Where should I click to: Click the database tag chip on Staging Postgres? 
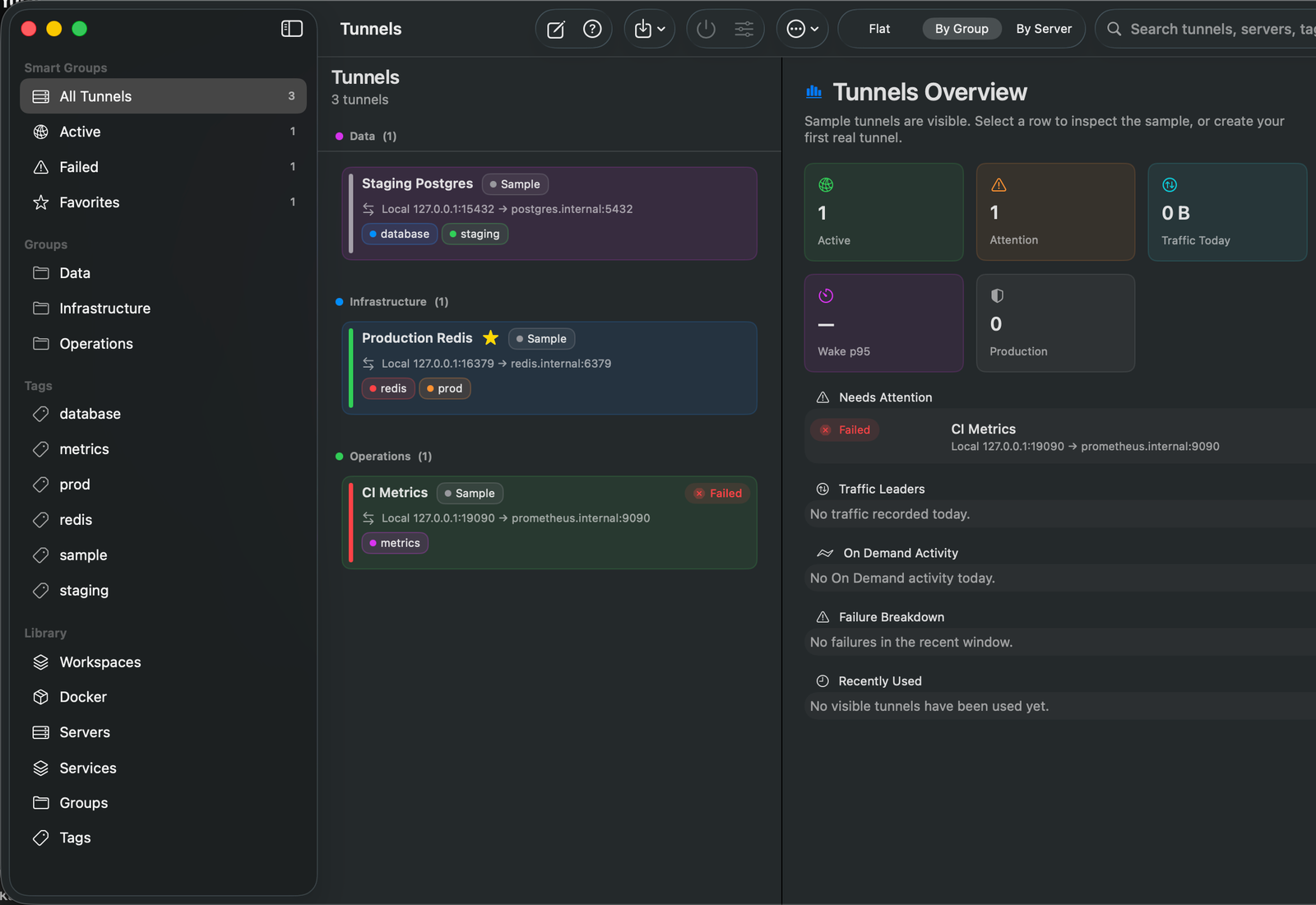(x=400, y=234)
